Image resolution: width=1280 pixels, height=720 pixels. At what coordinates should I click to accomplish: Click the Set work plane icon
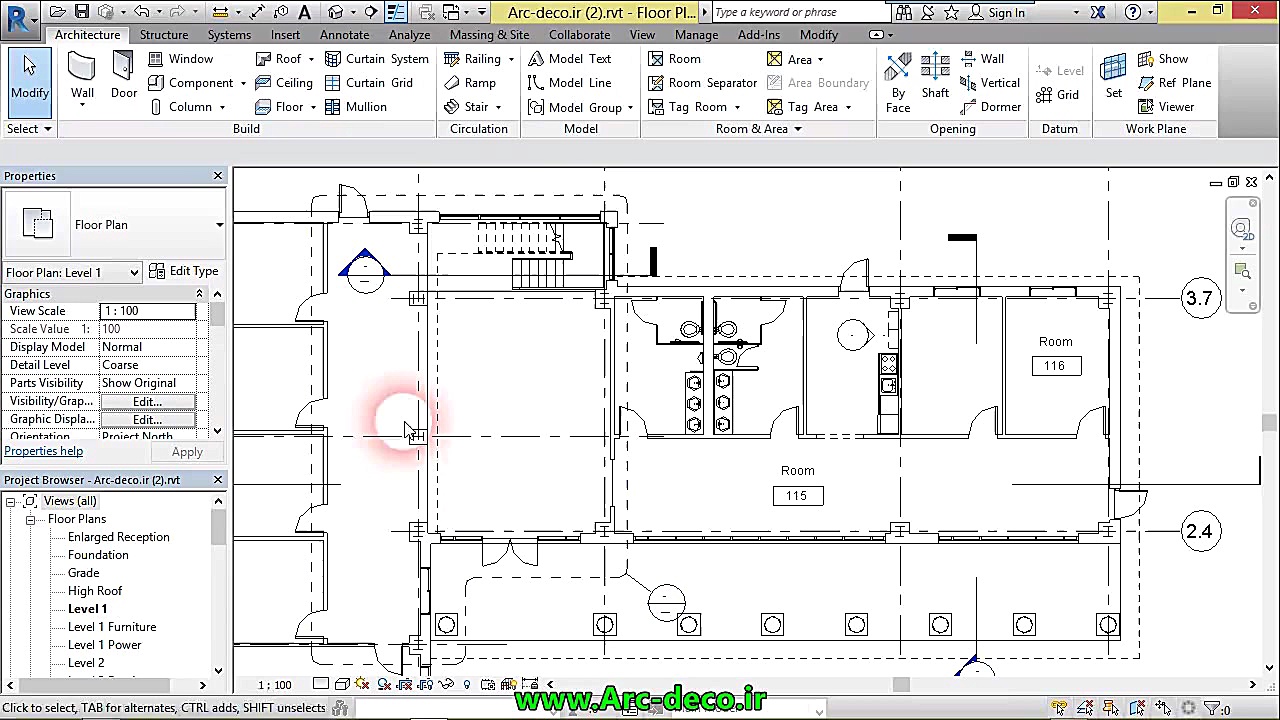click(1113, 77)
